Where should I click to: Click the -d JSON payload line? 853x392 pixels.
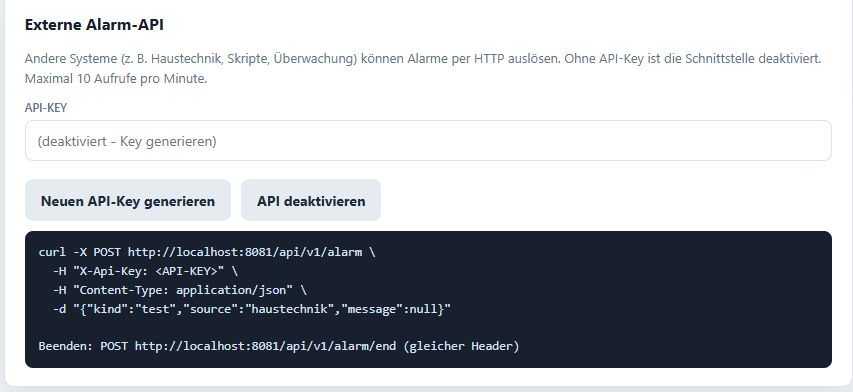(x=251, y=309)
